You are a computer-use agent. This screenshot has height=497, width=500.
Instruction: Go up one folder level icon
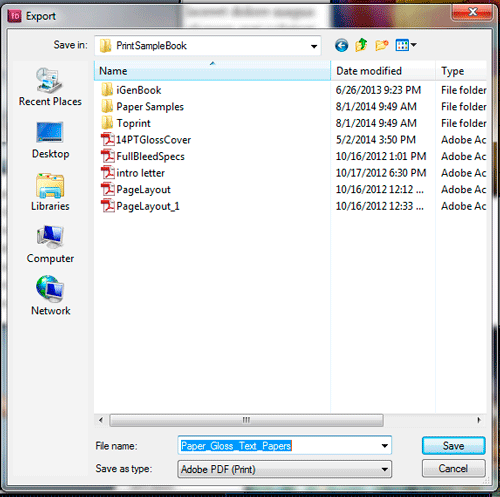[x=361, y=45]
